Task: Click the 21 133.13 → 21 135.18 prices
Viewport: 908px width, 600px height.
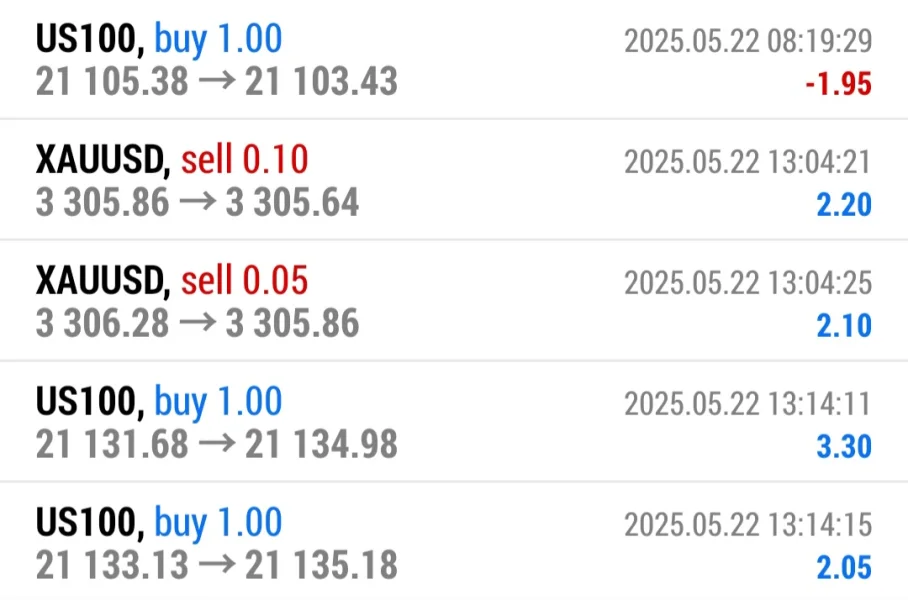Action: tap(216, 565)
